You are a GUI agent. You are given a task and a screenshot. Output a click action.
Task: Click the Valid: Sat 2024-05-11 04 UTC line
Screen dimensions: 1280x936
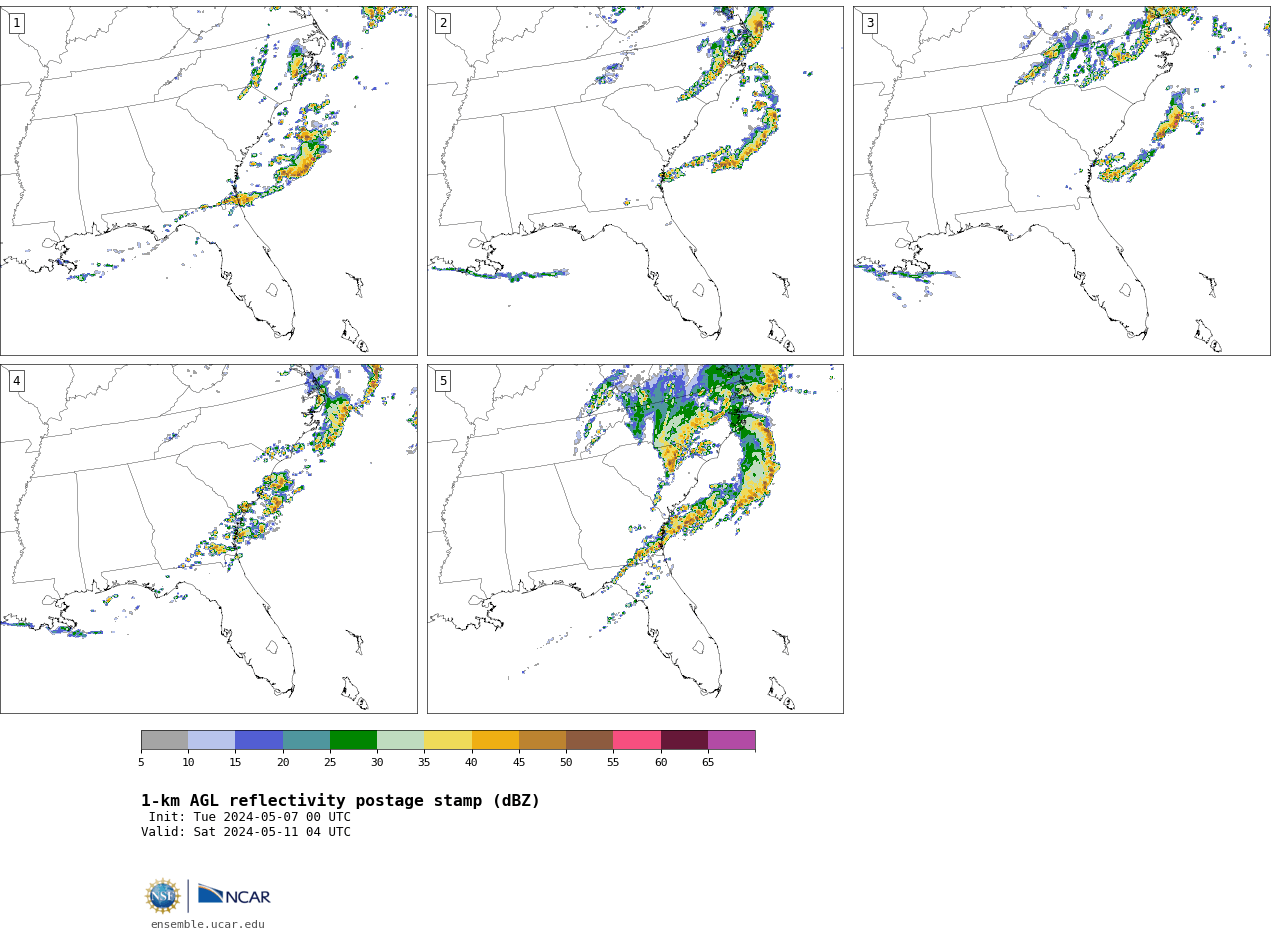(246, 832)
